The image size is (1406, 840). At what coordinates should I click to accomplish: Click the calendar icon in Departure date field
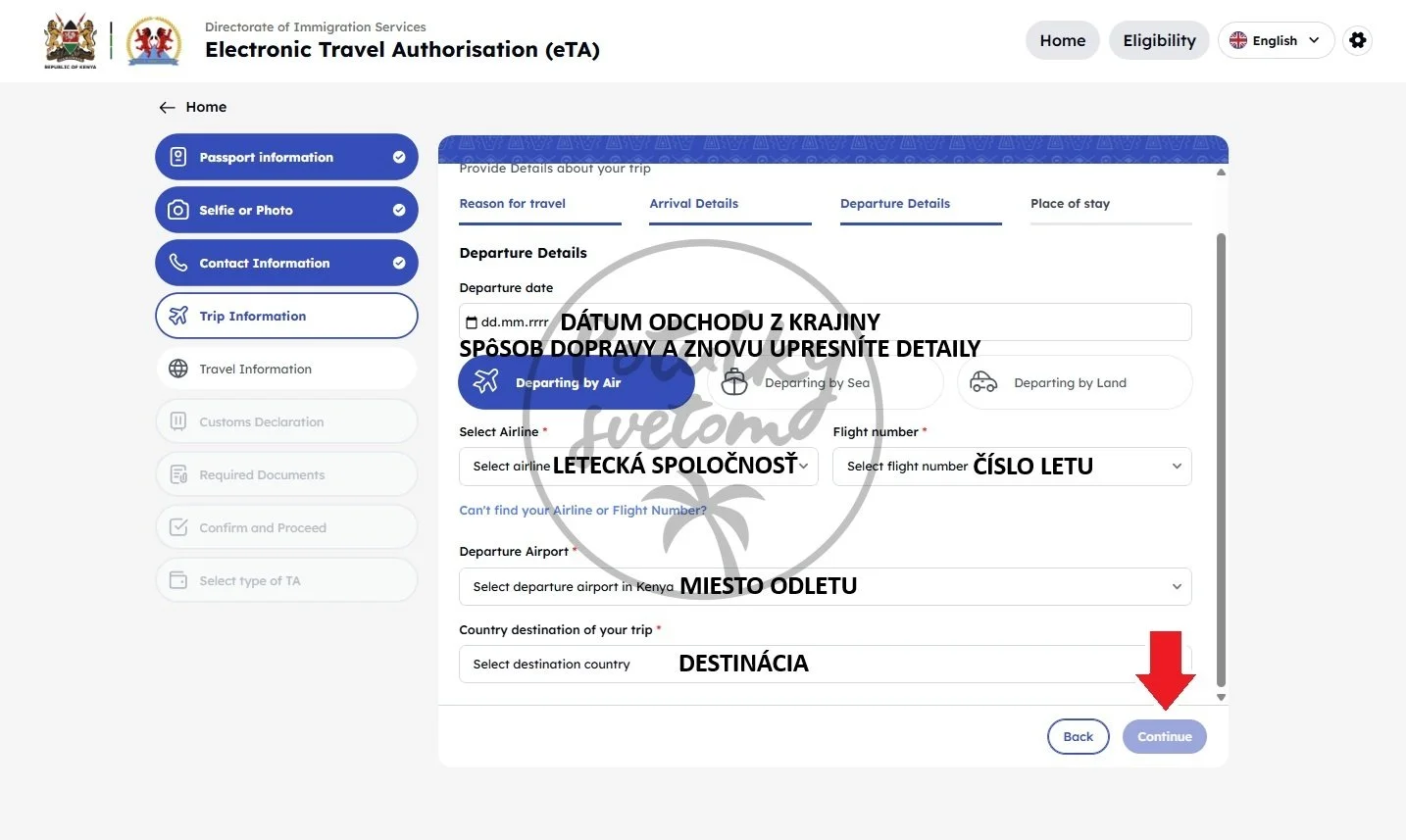472,322
